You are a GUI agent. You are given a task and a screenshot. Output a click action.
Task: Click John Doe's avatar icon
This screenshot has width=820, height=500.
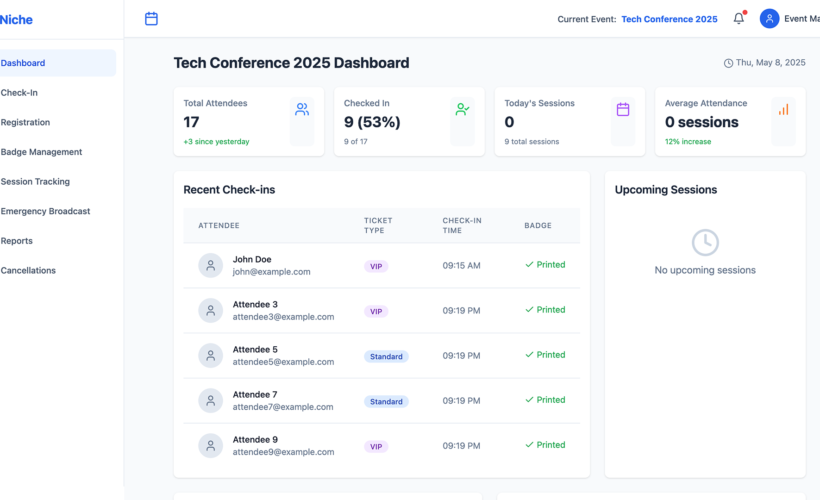[210, 266]
